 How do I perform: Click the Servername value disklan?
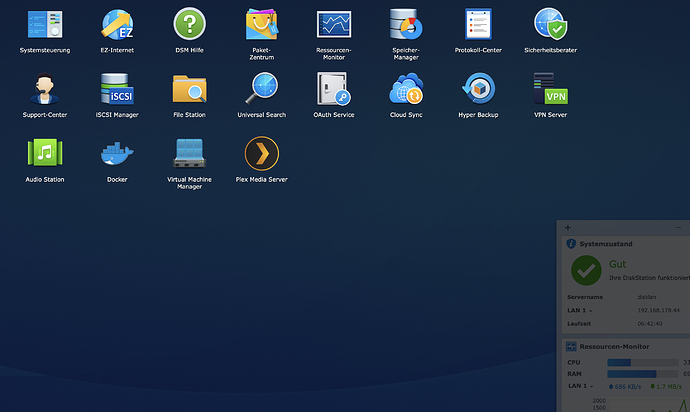click(646, 297)
